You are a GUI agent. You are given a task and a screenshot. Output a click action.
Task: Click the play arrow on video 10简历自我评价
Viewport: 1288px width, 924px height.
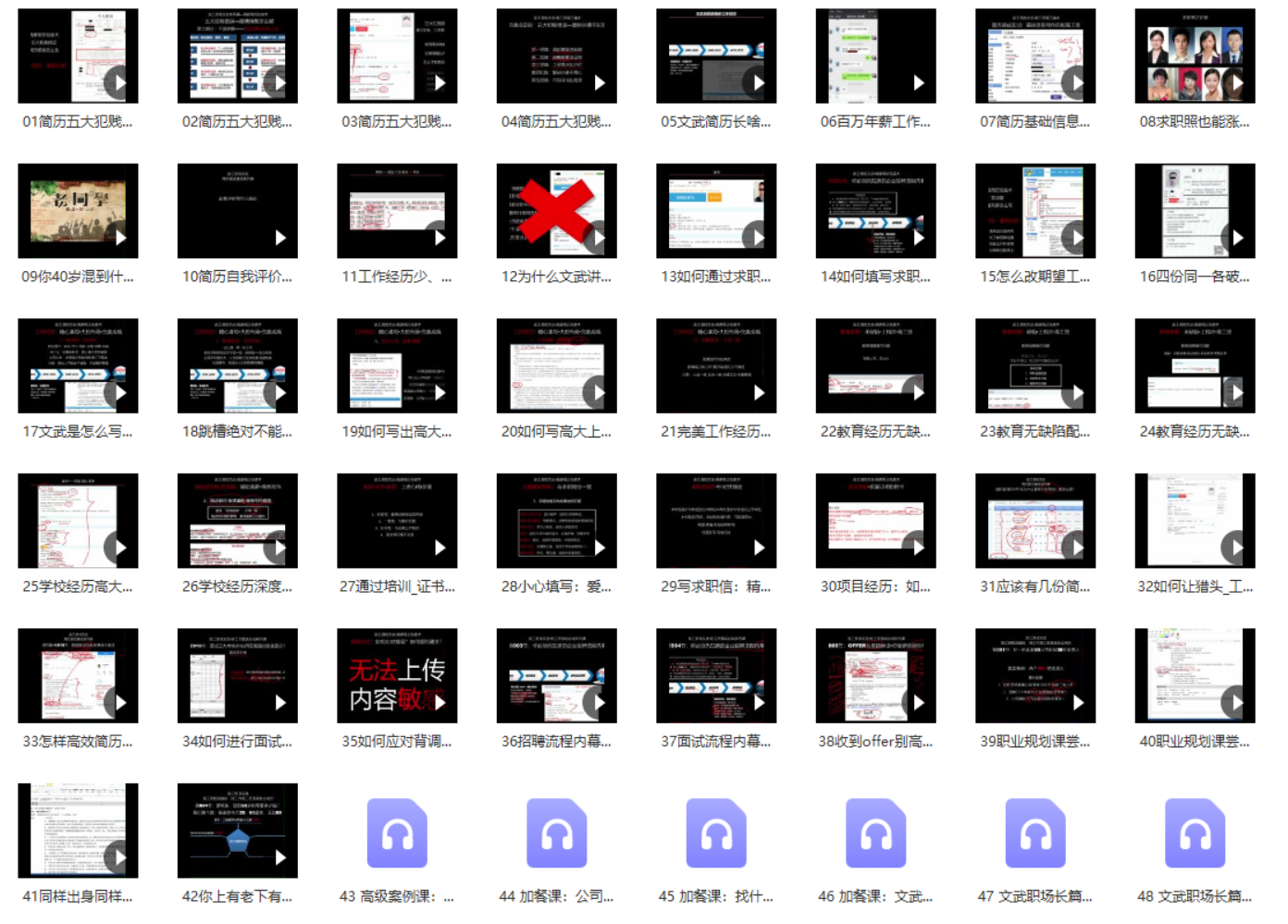click(280, 238)
